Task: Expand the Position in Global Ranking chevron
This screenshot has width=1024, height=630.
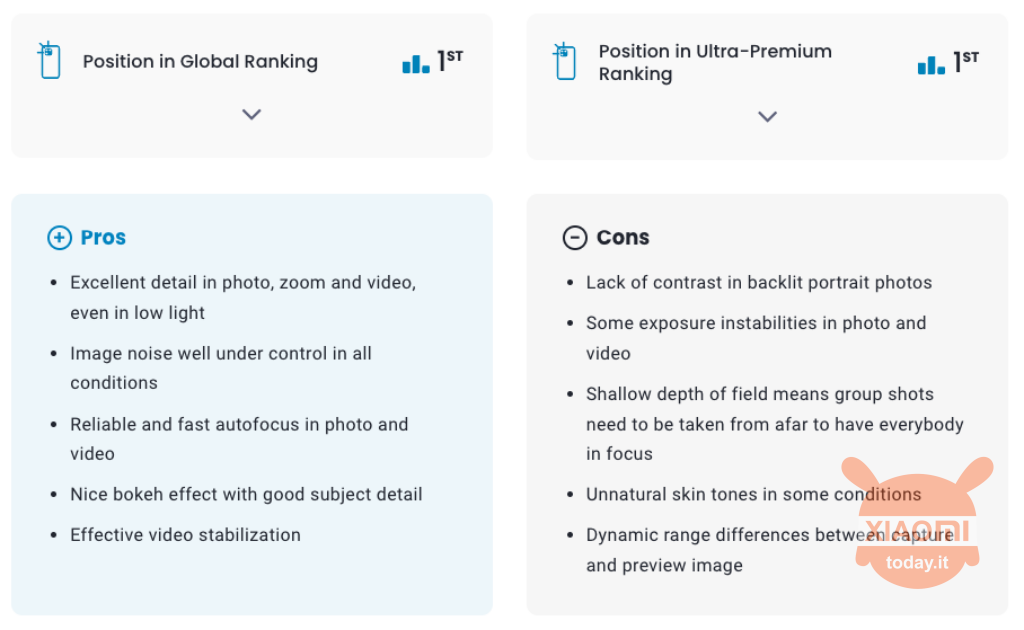Action: click(x=251, y=114)
